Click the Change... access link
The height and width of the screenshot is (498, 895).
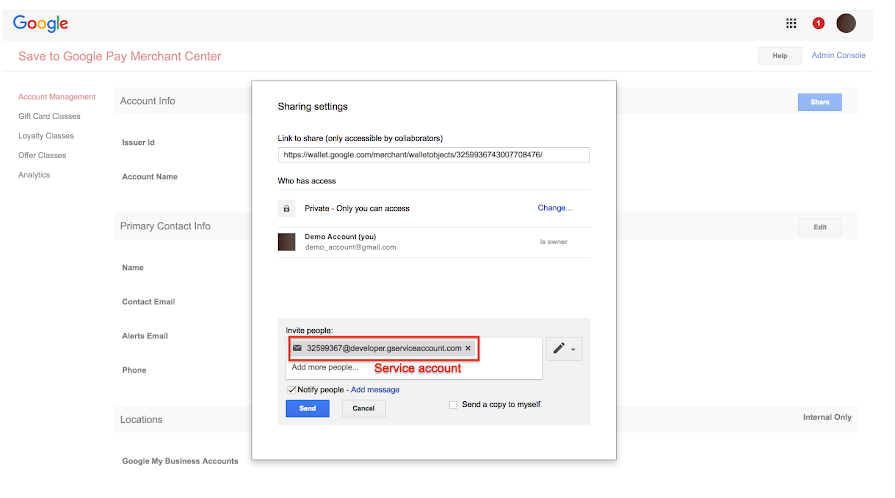pyautogui.click(x=554, y=208)
